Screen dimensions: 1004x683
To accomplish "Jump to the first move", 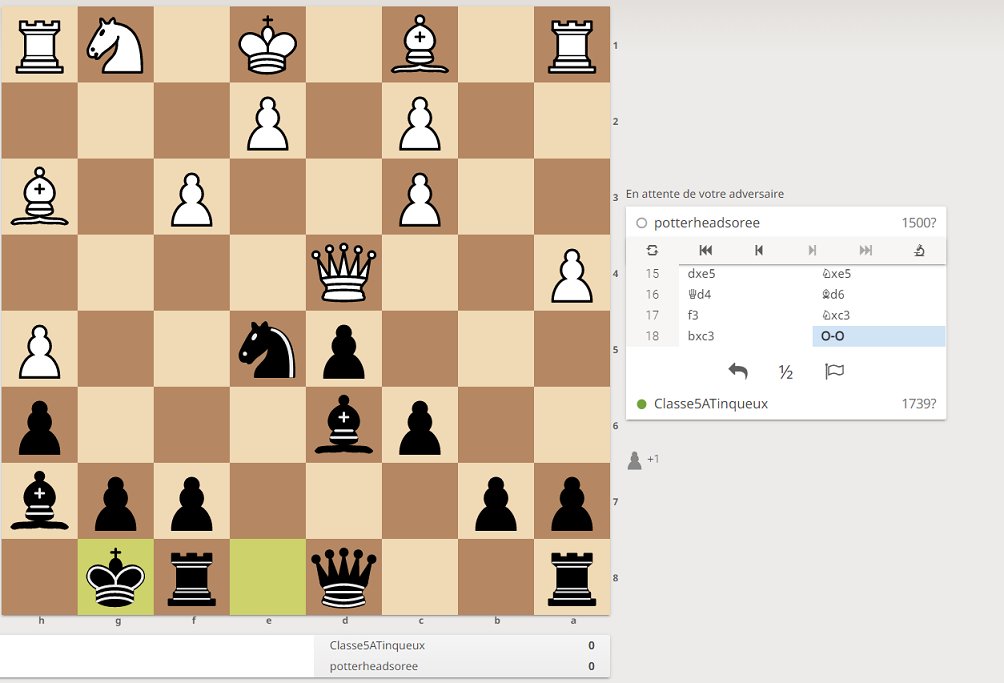I will pos(706,250).
